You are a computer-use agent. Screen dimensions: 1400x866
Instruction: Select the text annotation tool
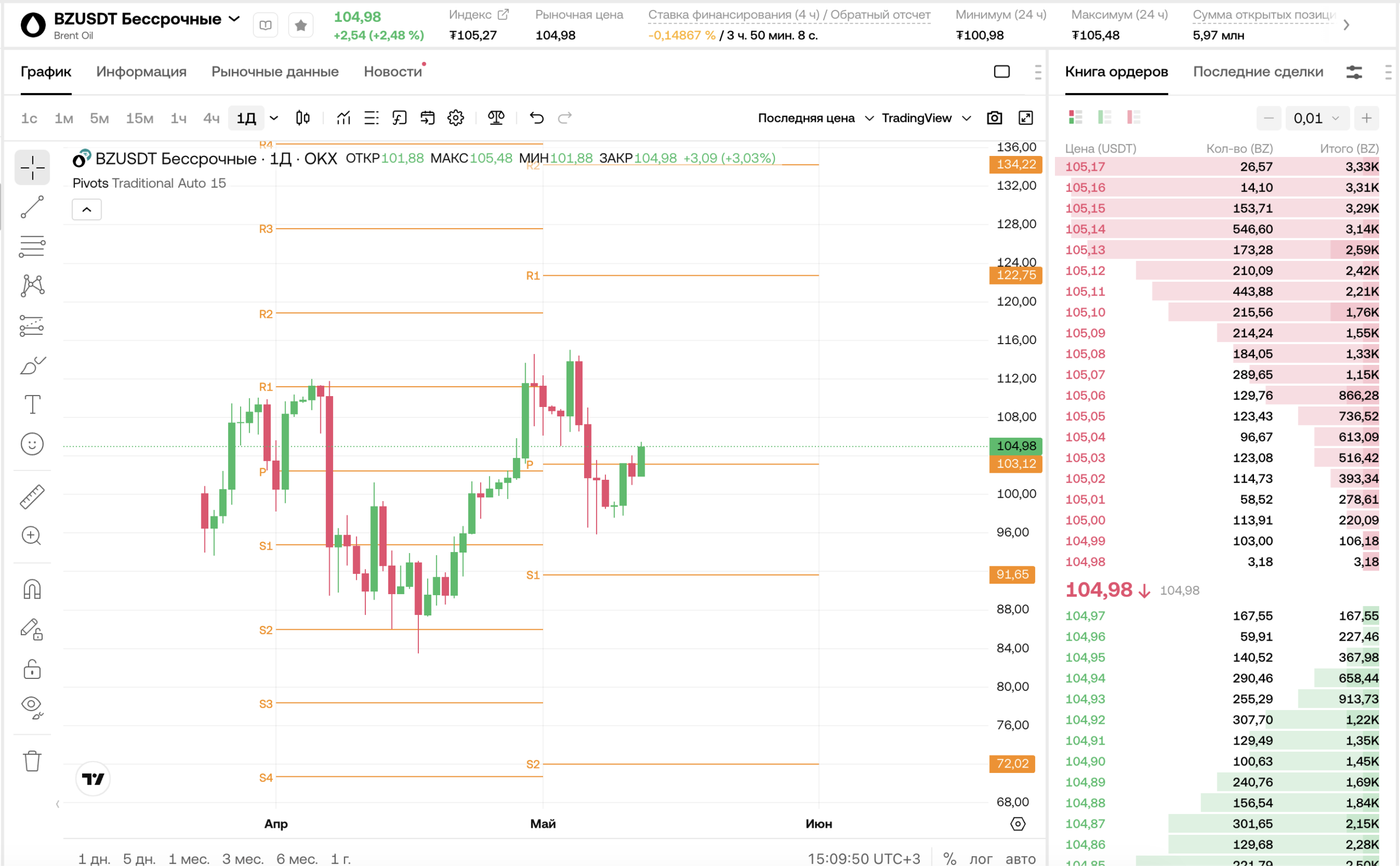click(x=32, y=404)
